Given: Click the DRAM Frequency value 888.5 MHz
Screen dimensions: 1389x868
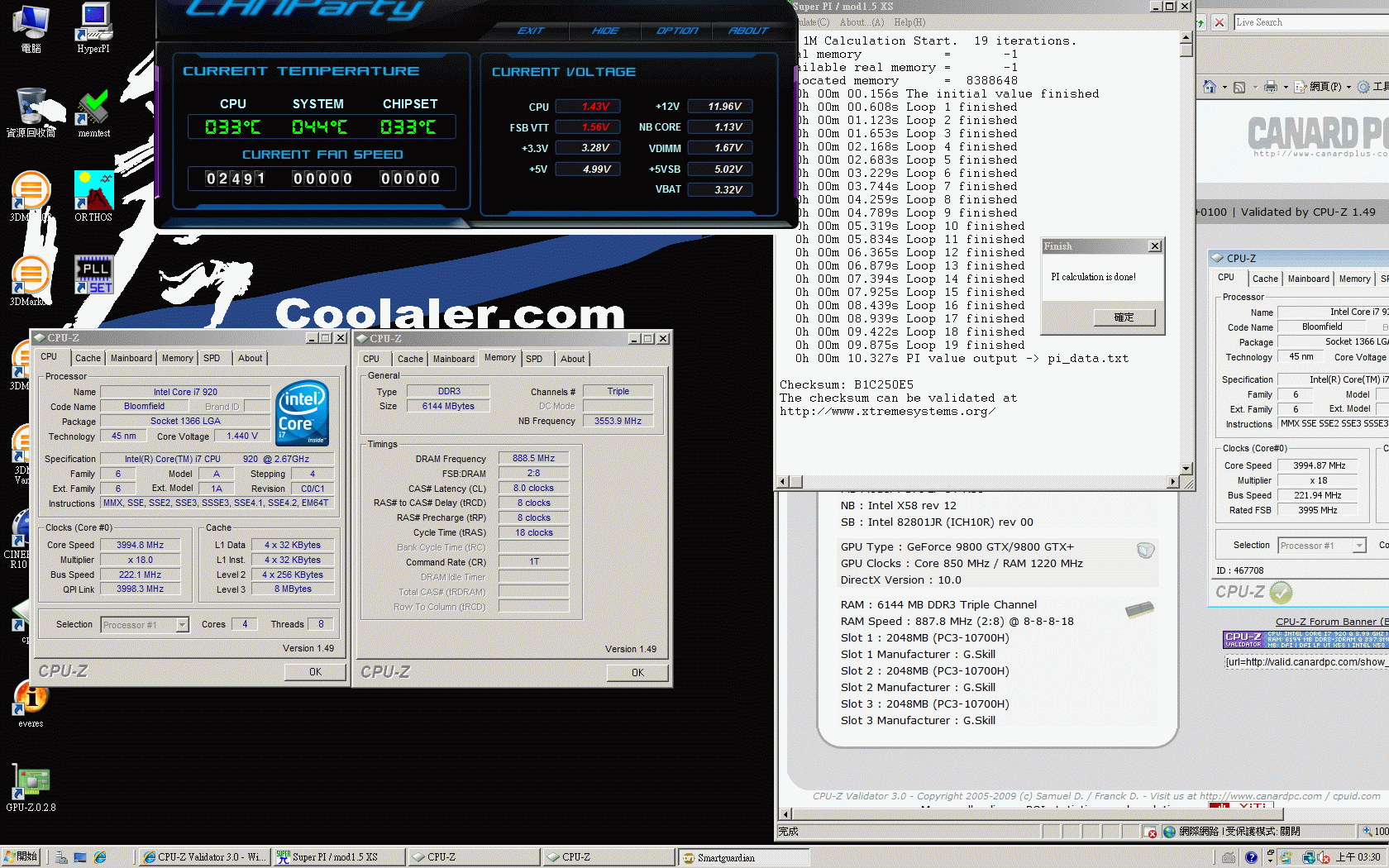Looking at the screenshot, I should (x=533, y=458).
